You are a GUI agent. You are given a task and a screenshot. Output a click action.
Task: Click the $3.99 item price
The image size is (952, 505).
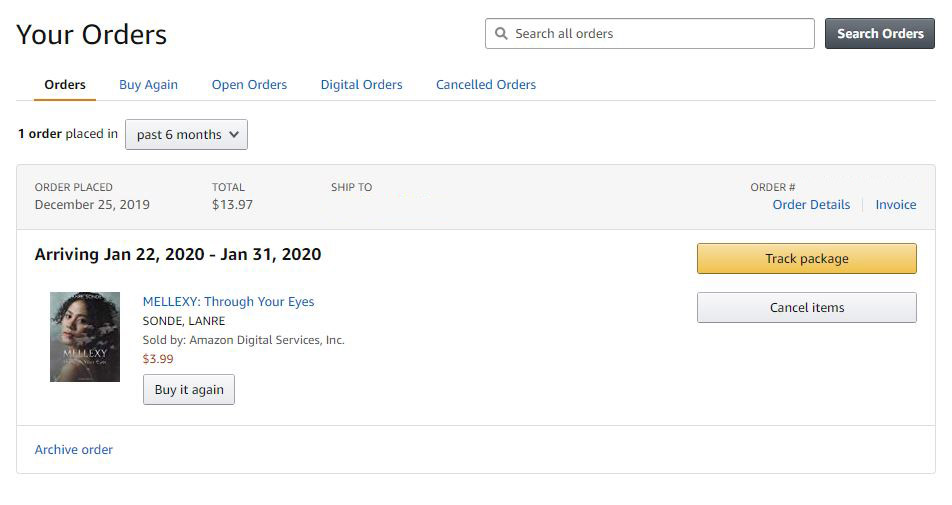pyautogui.click(x=158, y=359)
